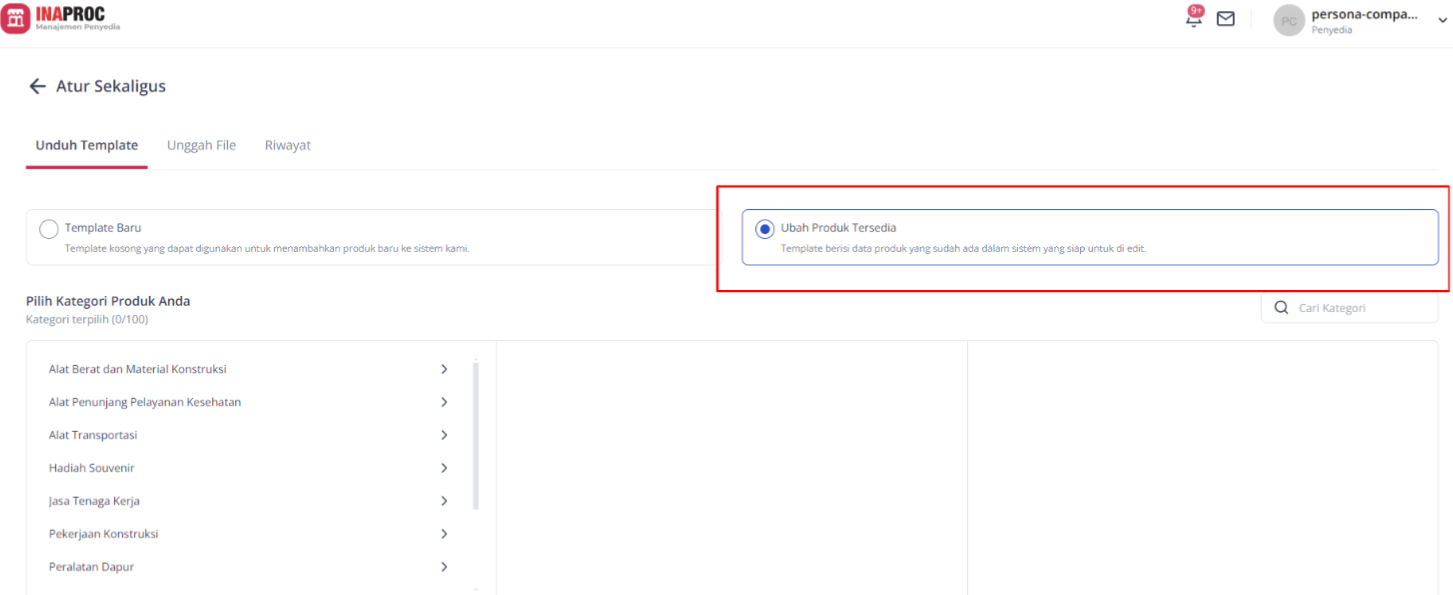The width and height of the screenshot is (1453, 595).
Task: Go back using the left arrow icon
Action: 38,86
